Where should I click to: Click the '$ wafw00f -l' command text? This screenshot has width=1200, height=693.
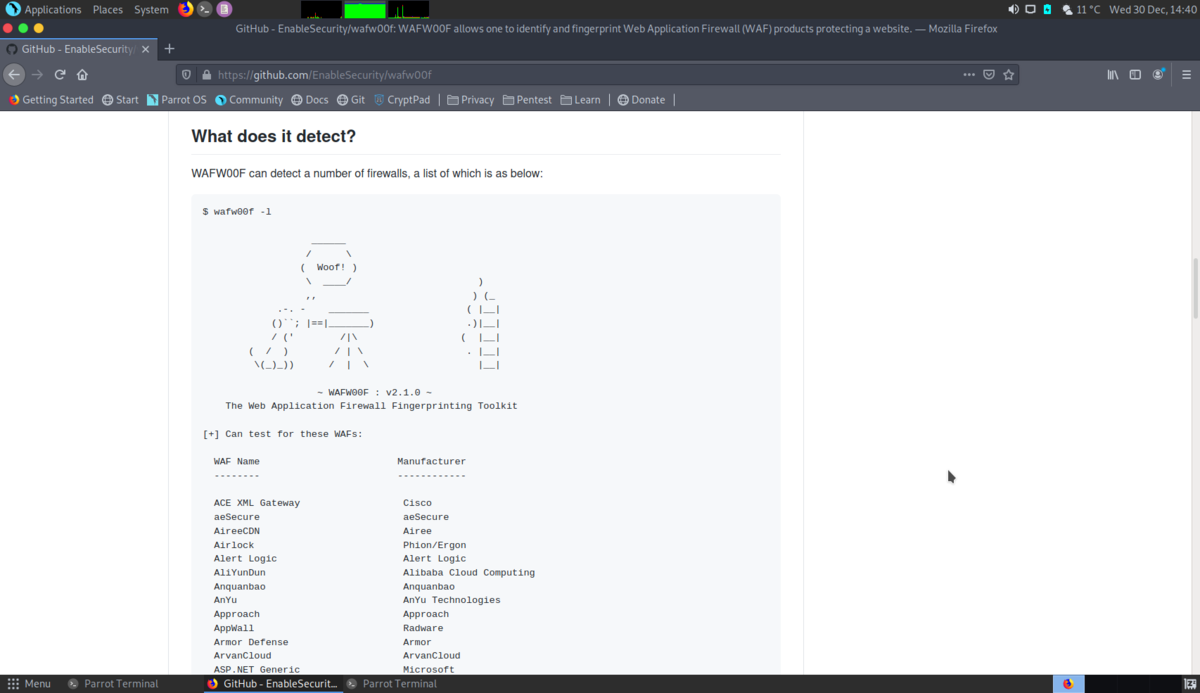236,211
